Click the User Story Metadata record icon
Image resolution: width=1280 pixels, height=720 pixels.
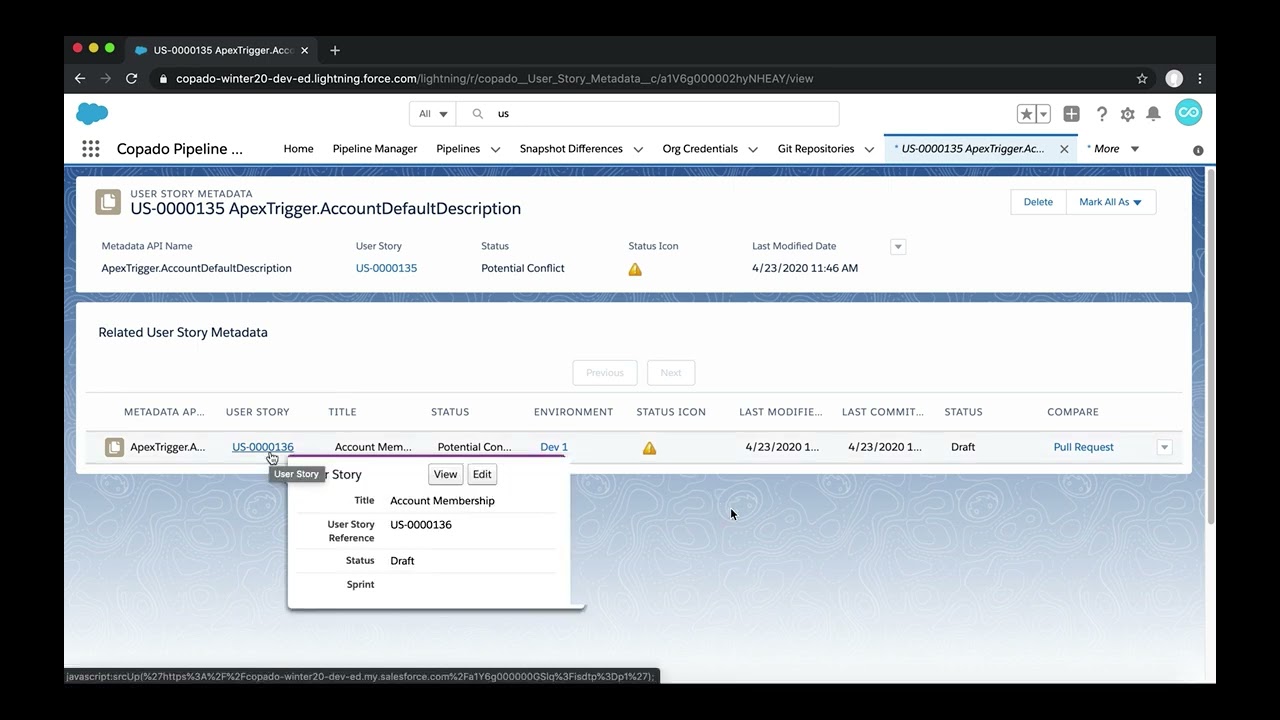click(x=108, y=202)
